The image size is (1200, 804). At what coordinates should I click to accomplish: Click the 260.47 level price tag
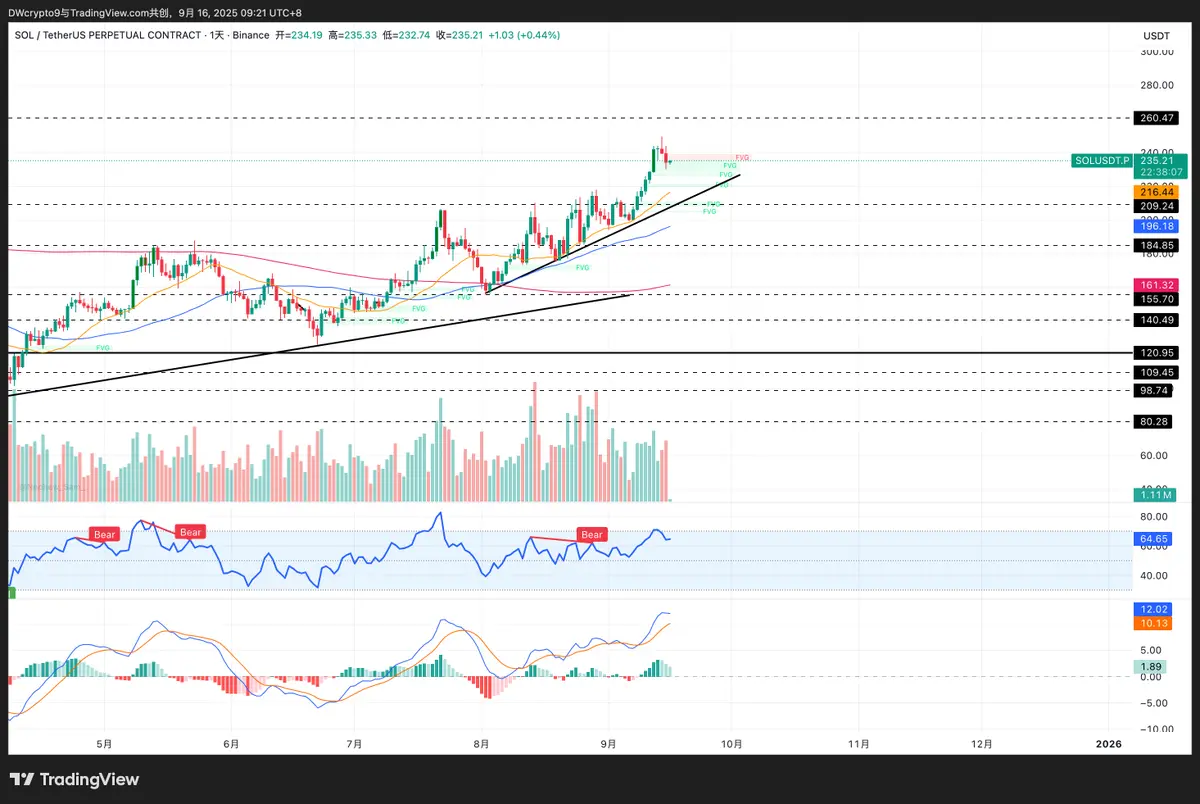[1157, 118]
